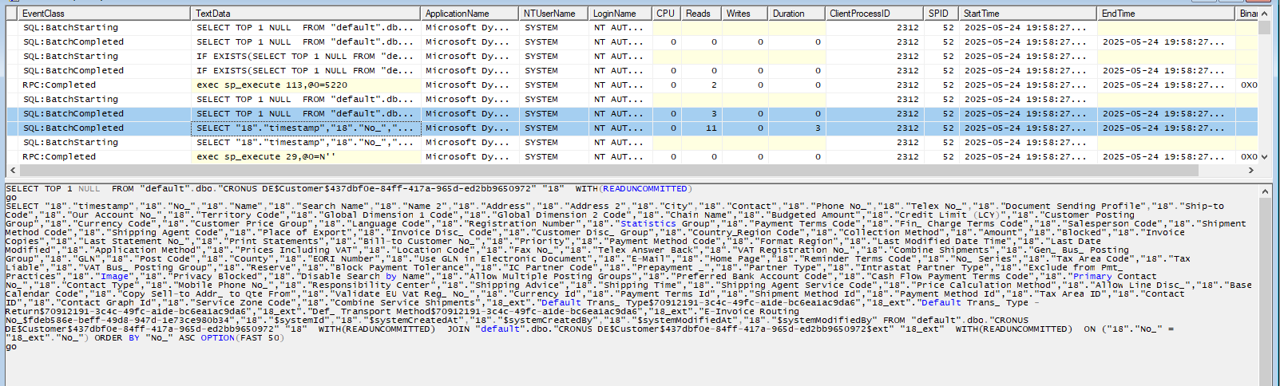Click the Reads value 11 cell

pos(703,128)
